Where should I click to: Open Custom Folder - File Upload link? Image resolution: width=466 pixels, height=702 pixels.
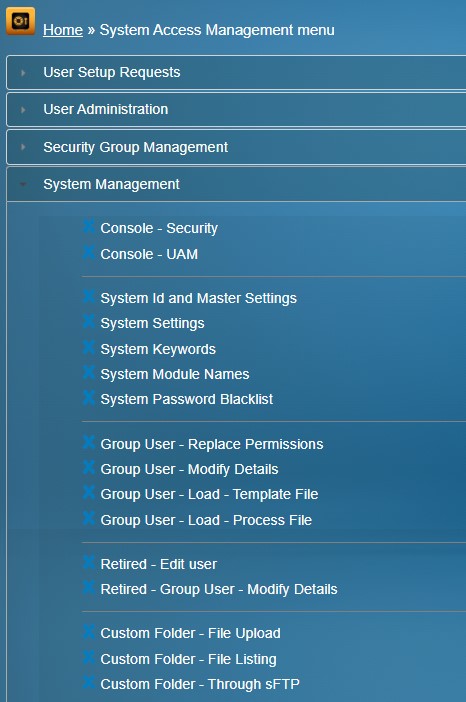(x=190, y=634)
